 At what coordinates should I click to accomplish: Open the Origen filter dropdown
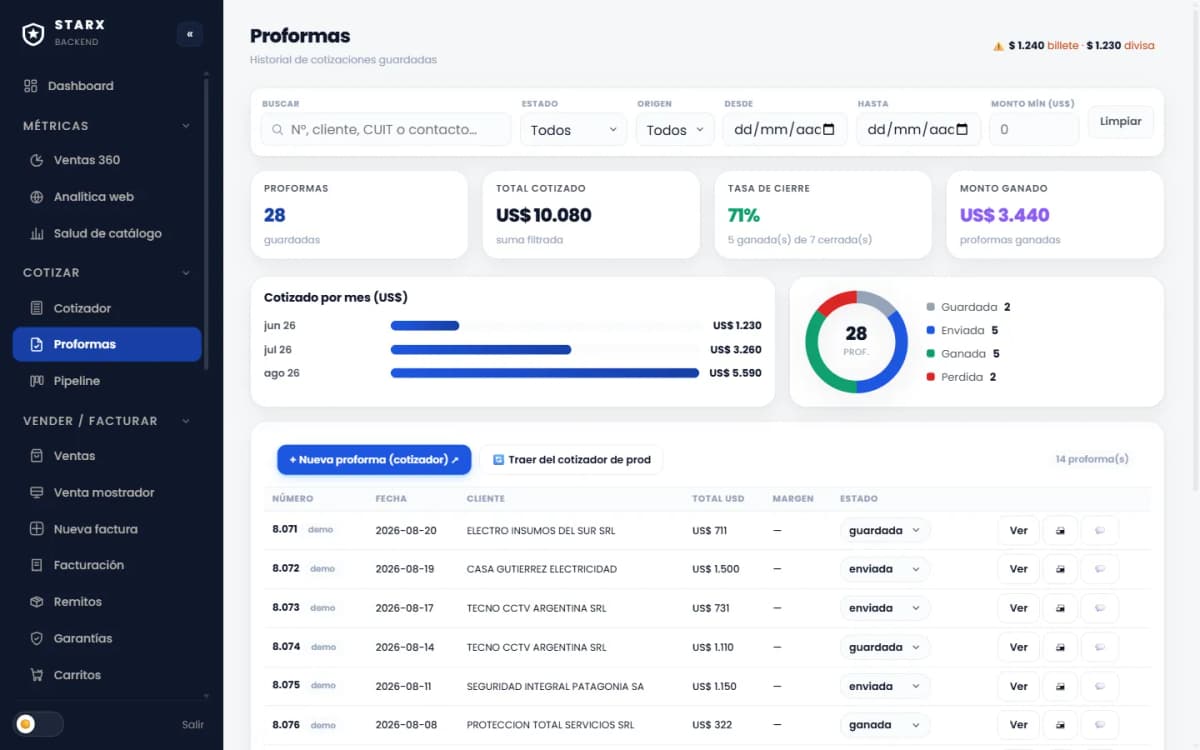pyautogui.click(x=675, y=130)
